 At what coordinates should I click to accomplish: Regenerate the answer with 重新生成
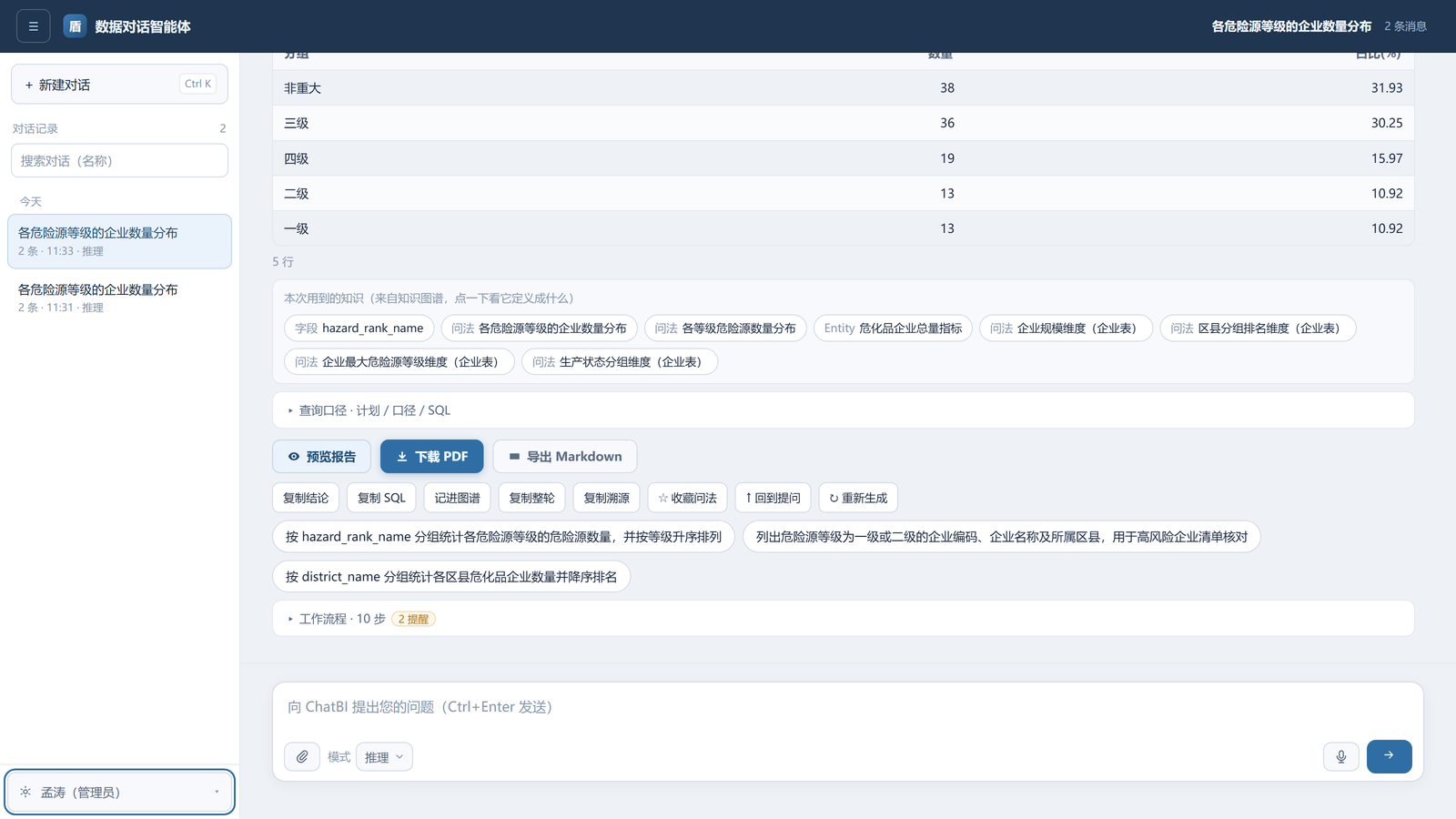pos(858,498)
